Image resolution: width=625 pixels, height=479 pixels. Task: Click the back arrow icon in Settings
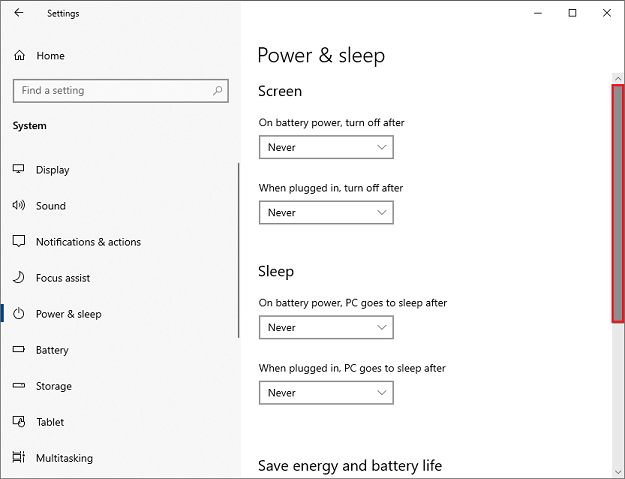(x=20, y=13)
